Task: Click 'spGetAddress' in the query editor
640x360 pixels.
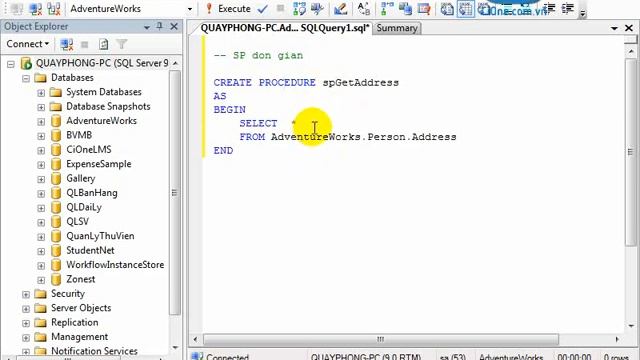Action: [360, 82]
